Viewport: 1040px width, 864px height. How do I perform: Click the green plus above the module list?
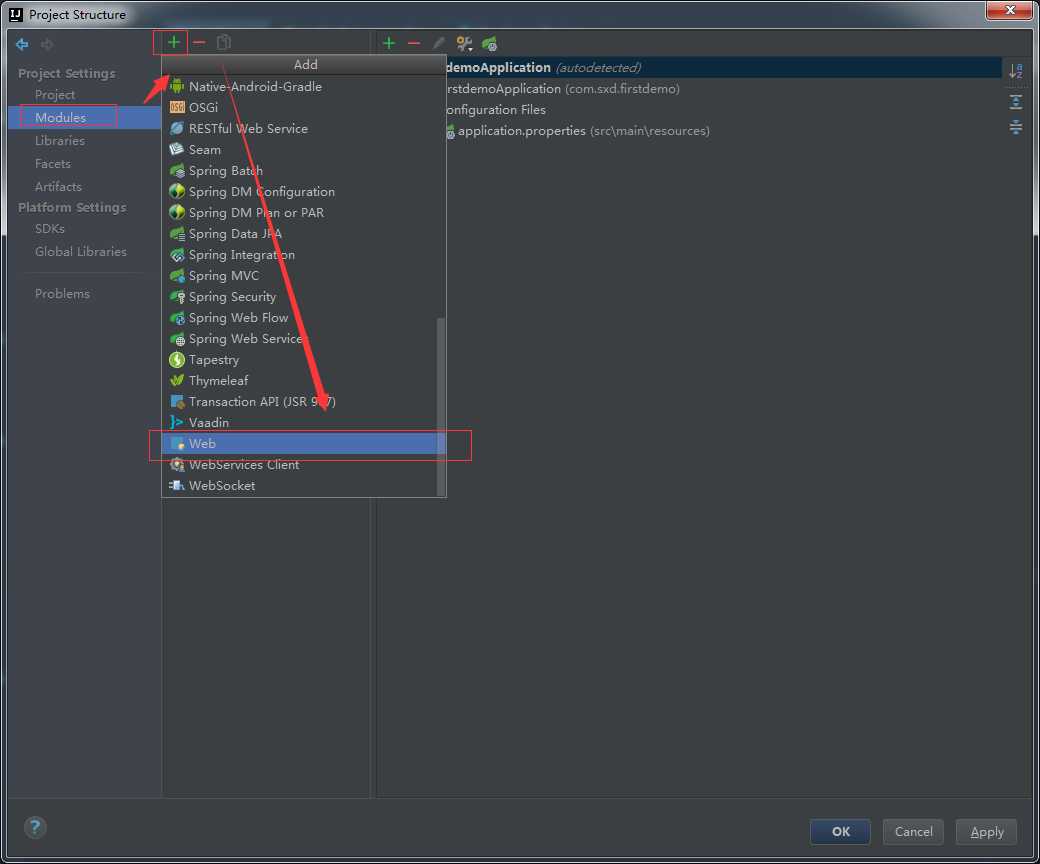tap(173, 42)
